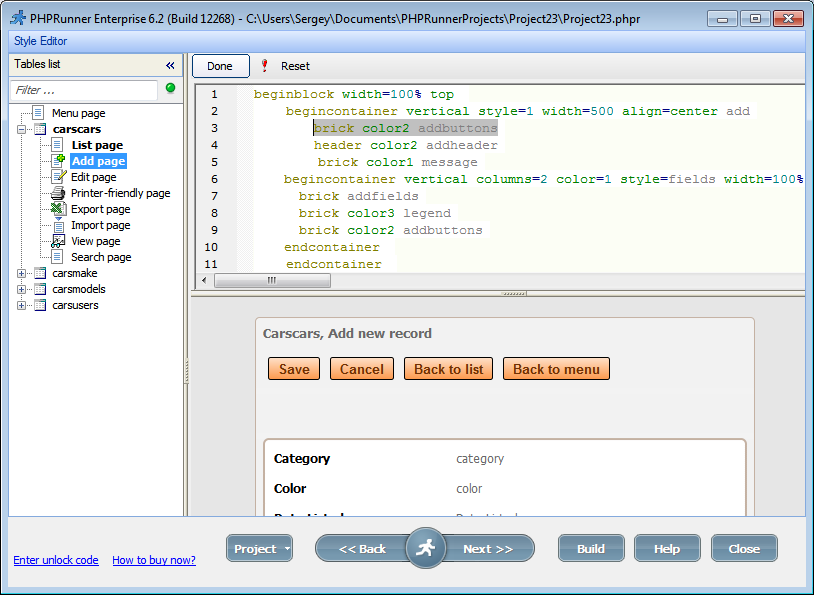Click the red exclamation Reset icon
814x595 pixels.
pyautogui.click(x=264, y=65)
